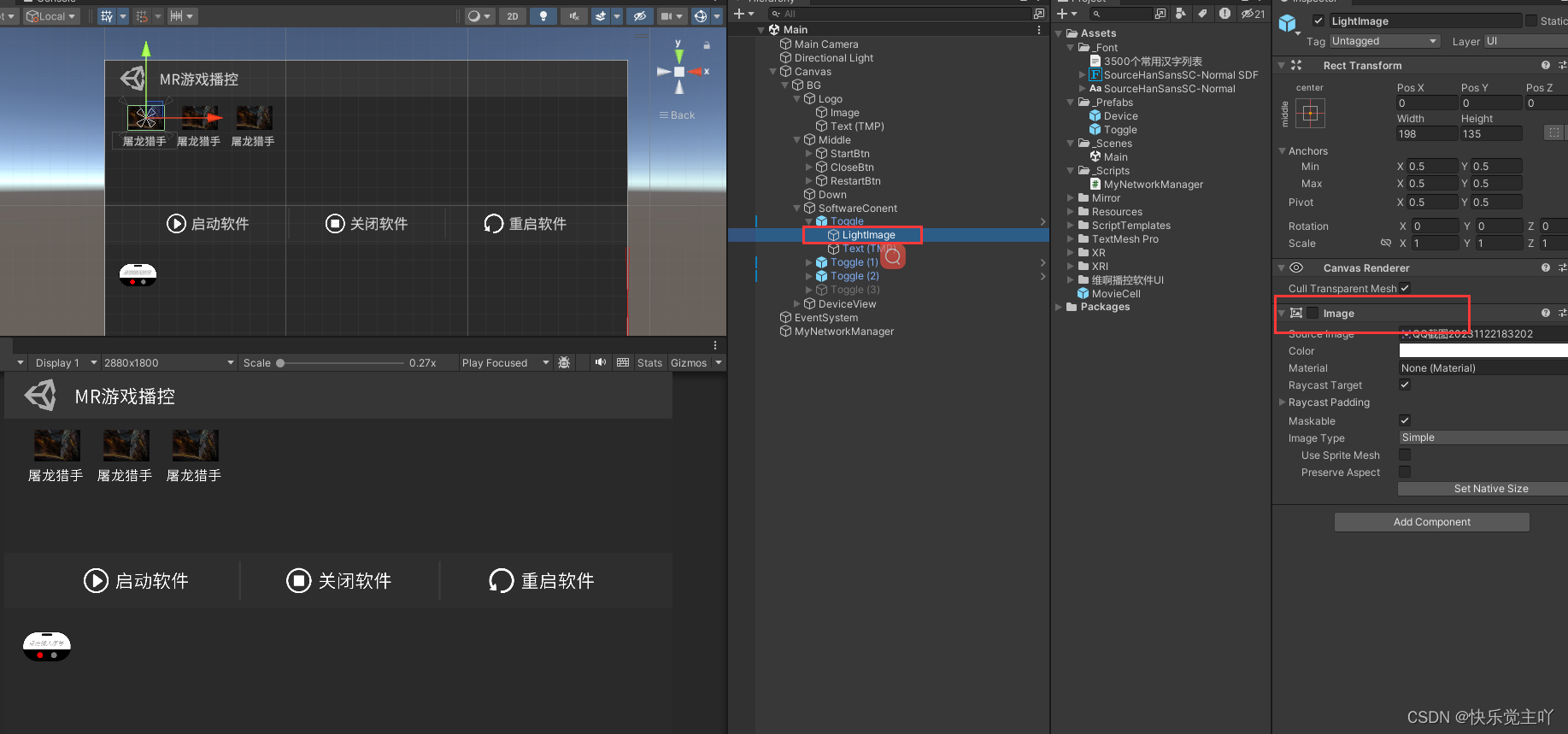
Task: Open scene camera settings icon
Action: pyautogui.click(x=667, y=16)
